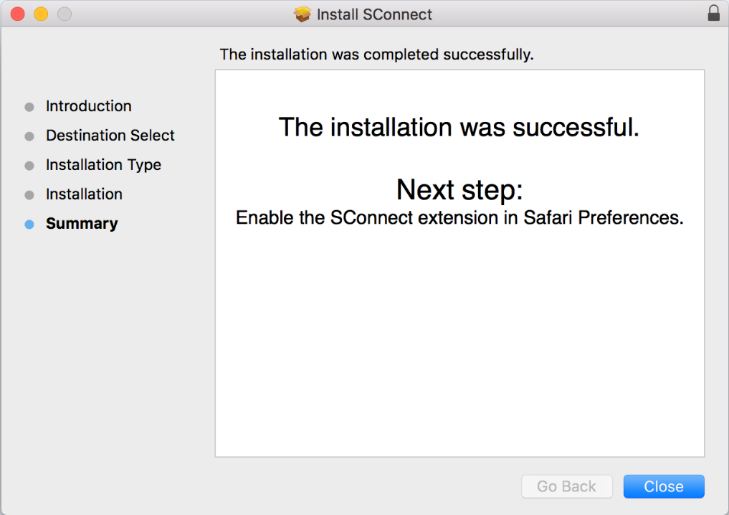
Task: Click the 'Next step:' heading text
Action: [x=459, y=190]
